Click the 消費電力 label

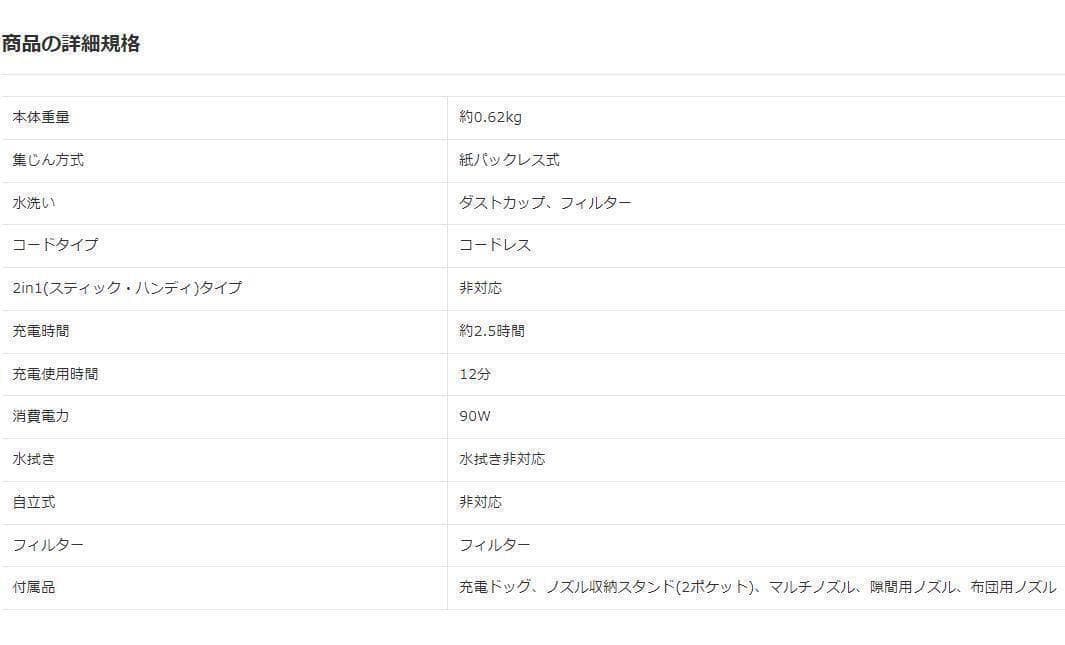(41, 416)
